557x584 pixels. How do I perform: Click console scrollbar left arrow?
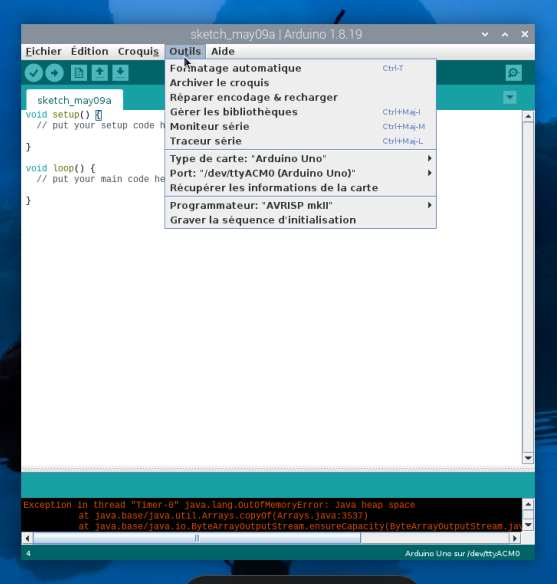(27, 538)
